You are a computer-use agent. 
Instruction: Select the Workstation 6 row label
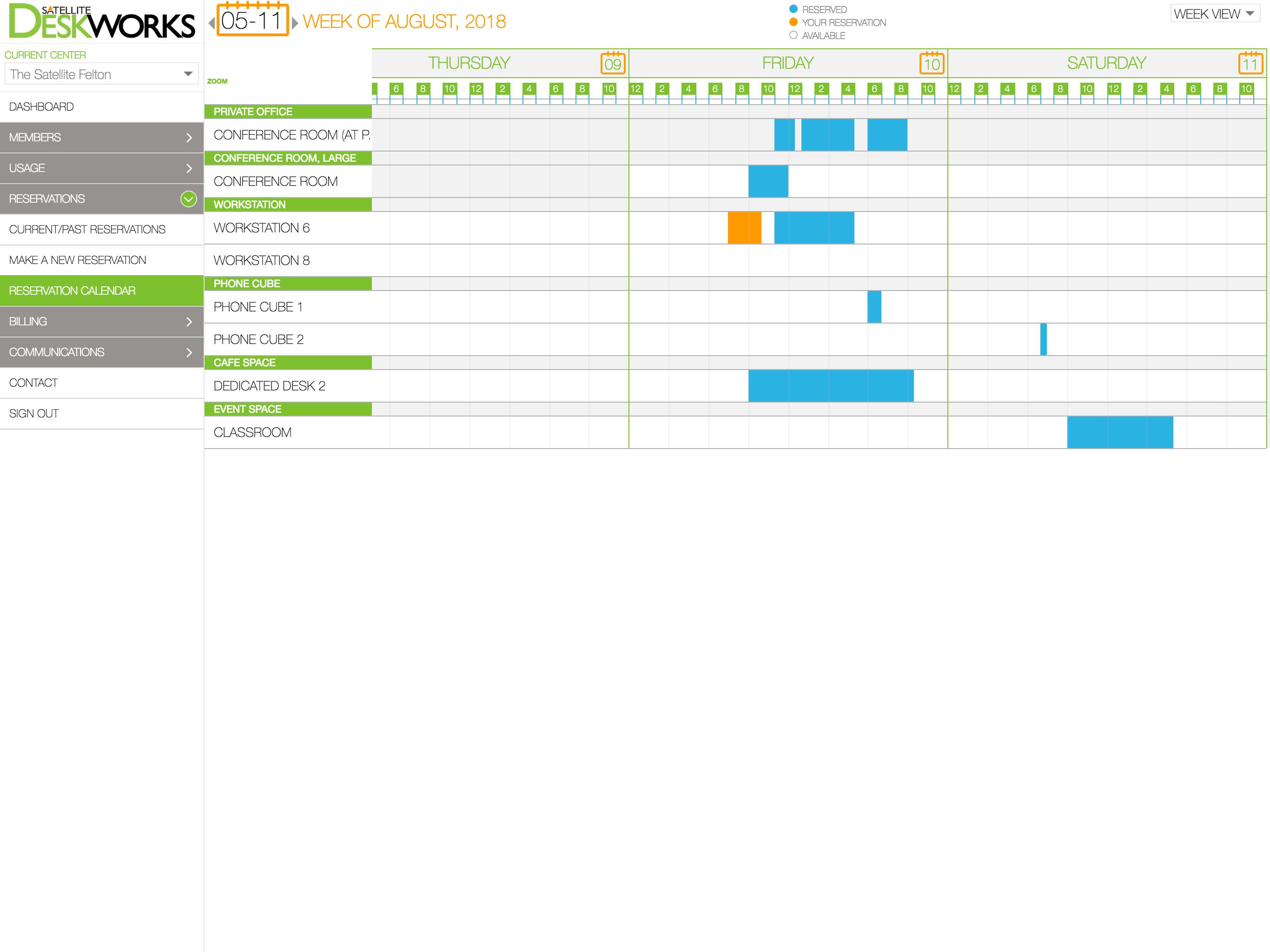[x=261, y=228]
